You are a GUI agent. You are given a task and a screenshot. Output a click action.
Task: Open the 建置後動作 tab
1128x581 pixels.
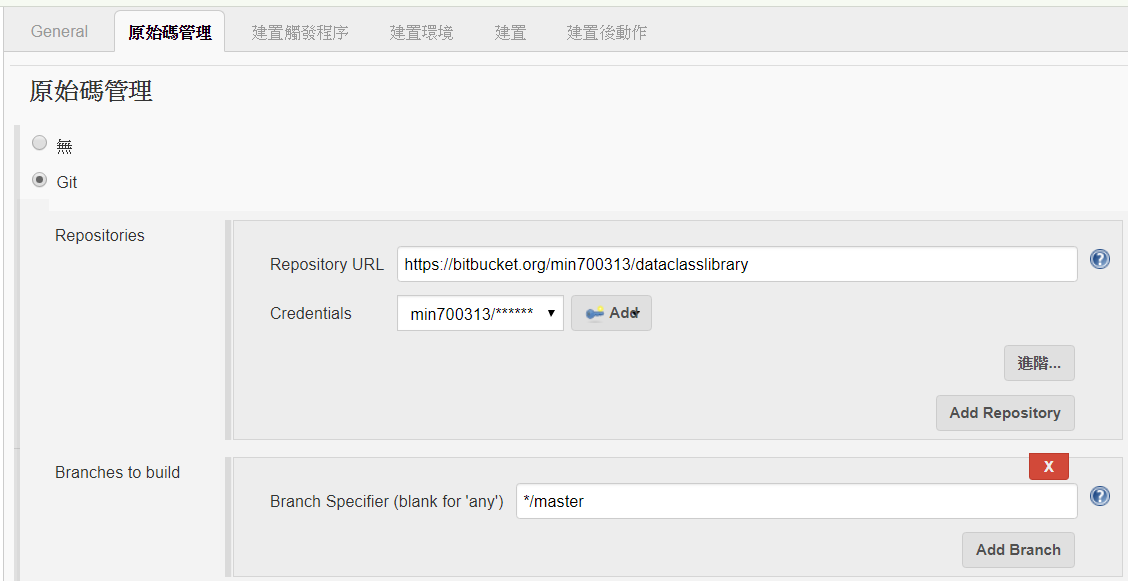pos(606,32)
